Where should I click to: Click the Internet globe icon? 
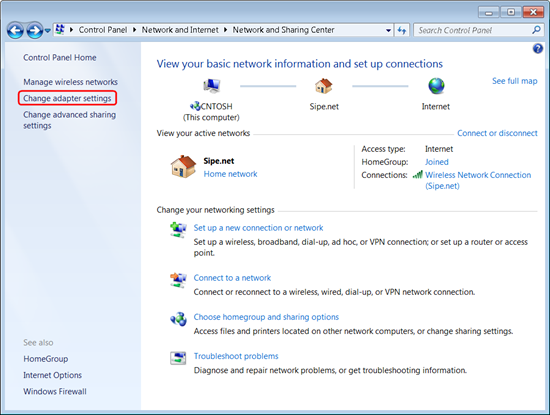436,86
